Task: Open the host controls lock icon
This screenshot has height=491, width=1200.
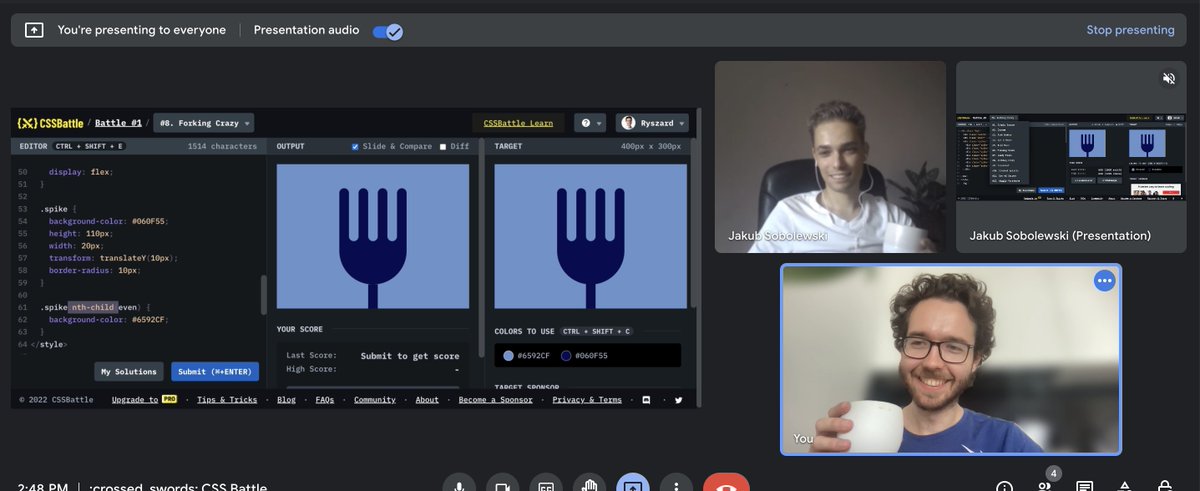Action: coord(1164,487)
